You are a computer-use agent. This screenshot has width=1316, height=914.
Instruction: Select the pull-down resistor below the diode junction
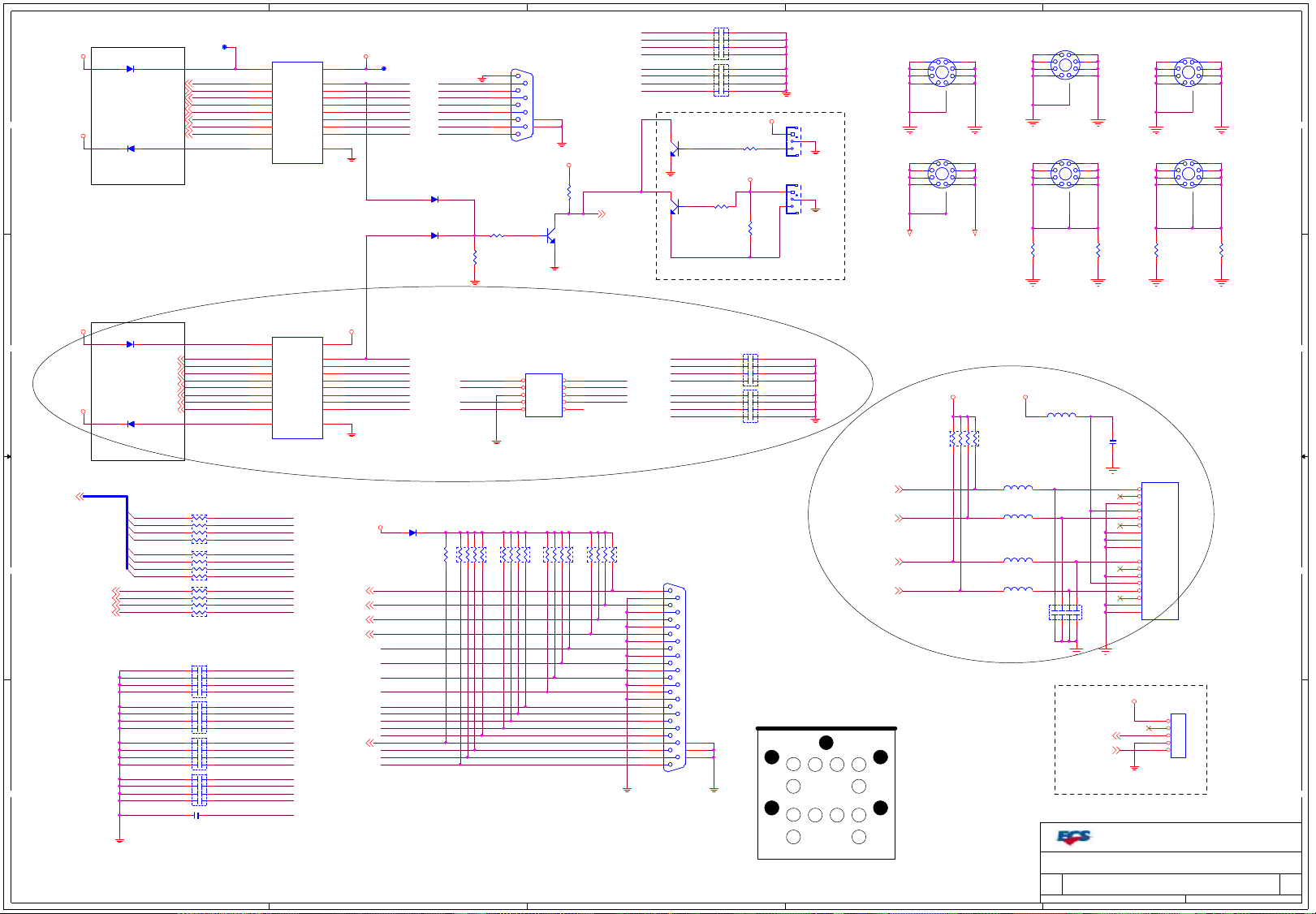(x=475, y=257)
